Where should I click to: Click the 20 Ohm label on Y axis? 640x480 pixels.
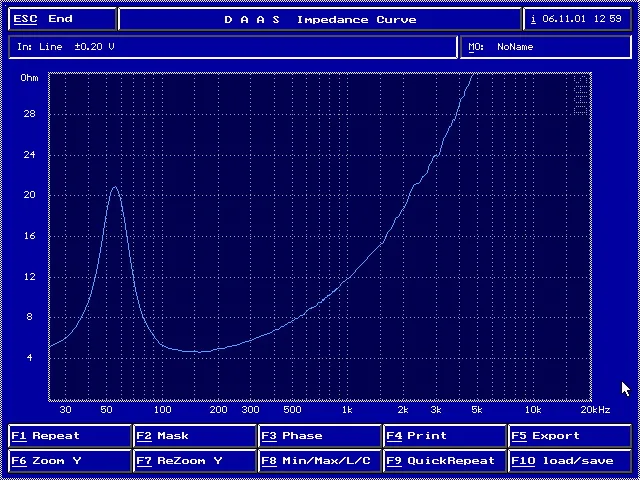point(29,195)
